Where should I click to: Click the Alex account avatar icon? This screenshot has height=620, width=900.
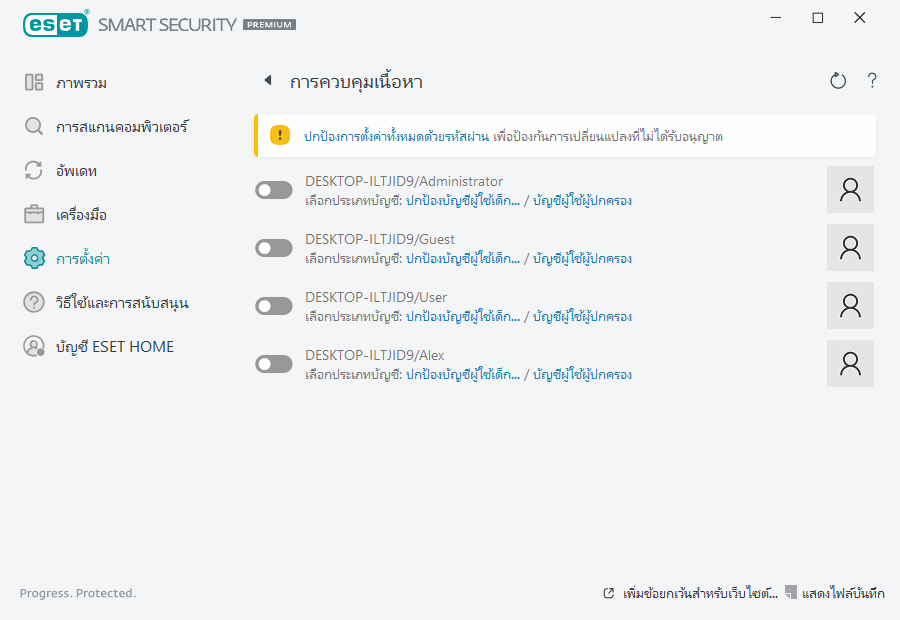click(850, 364)
